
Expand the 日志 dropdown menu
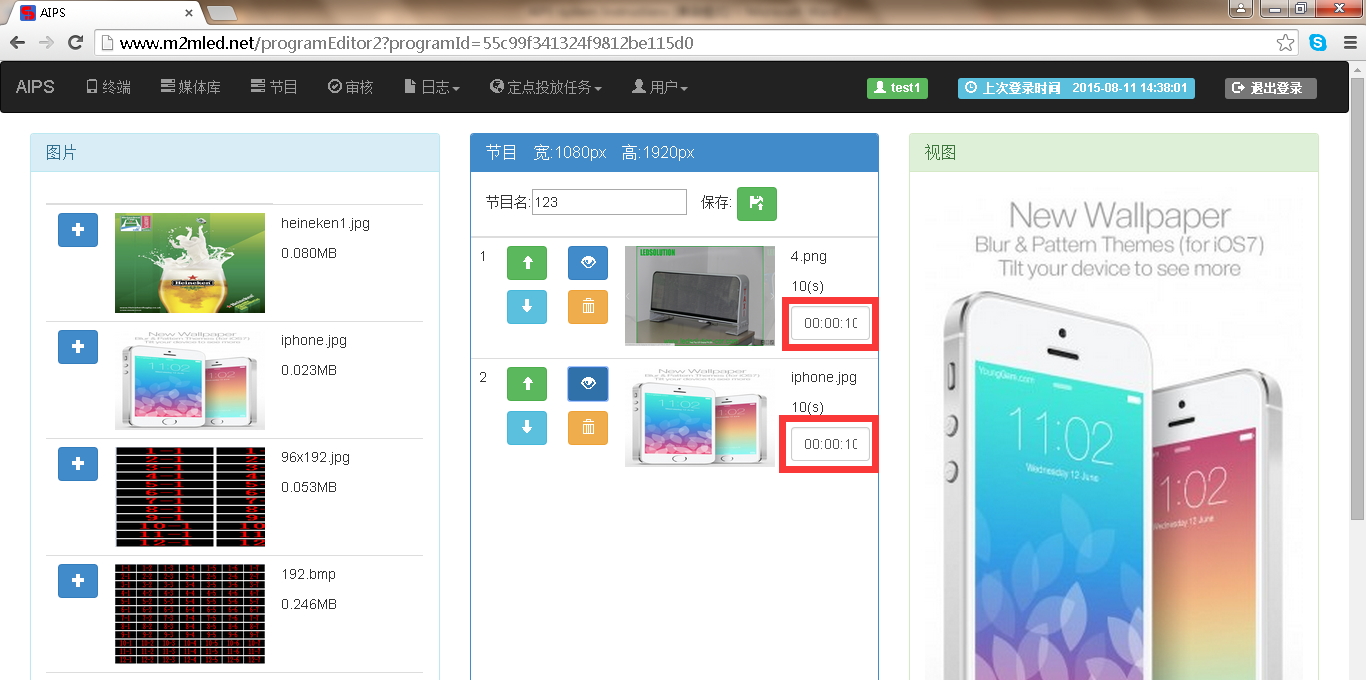[x=432, y=87]
